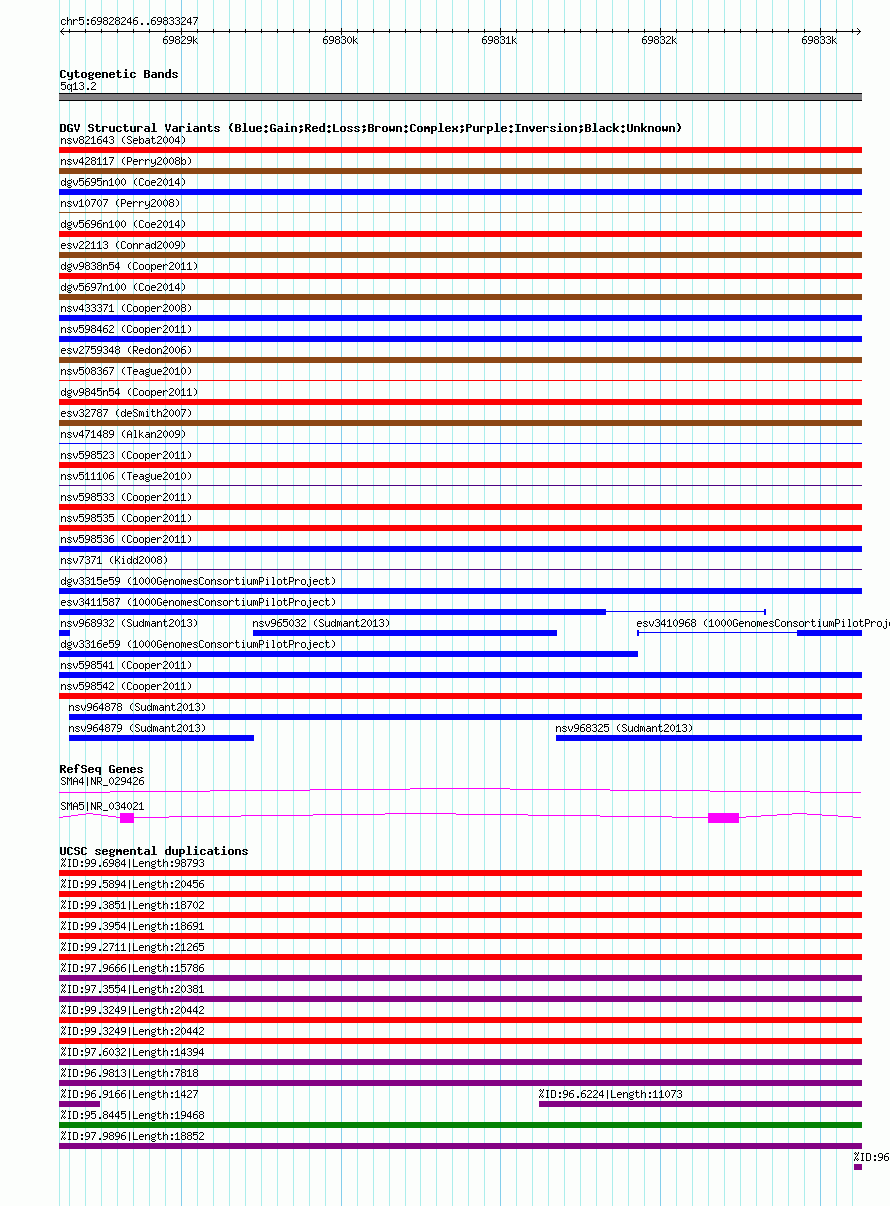Select the nsv598535 (Cooper2011) label
This screenshot has width=890, height=1206.
click(x=126, y=518)
